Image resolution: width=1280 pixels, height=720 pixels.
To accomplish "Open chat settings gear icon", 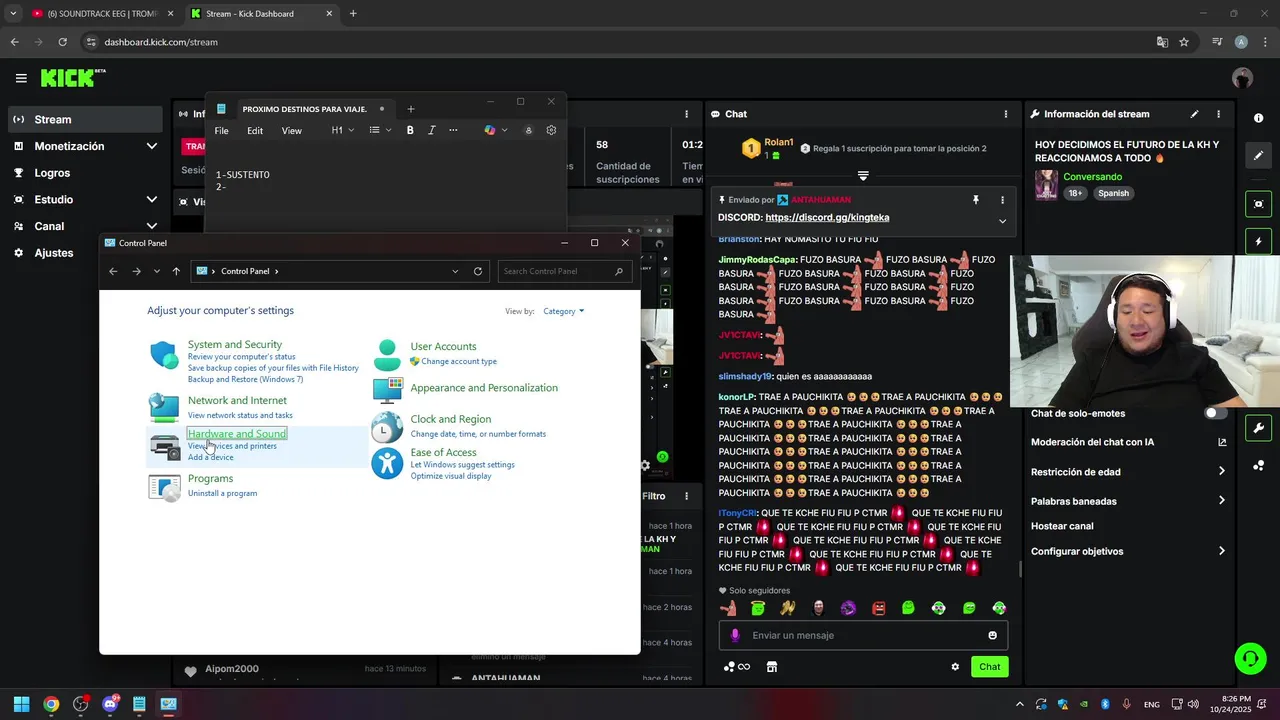I will pos(955,667).
